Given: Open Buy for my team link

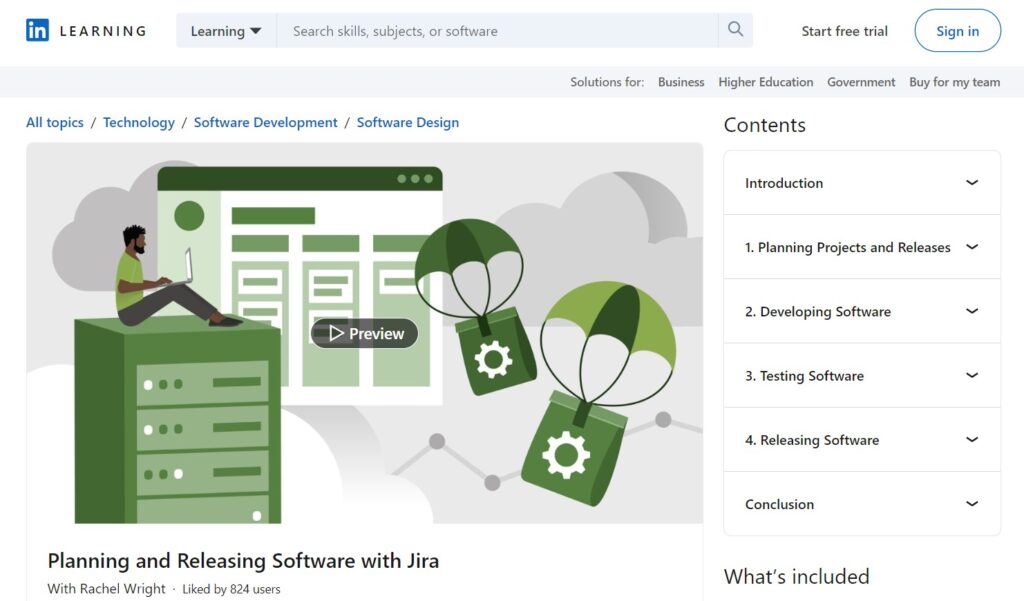Looking at the screenshot, I should (954, 82).
